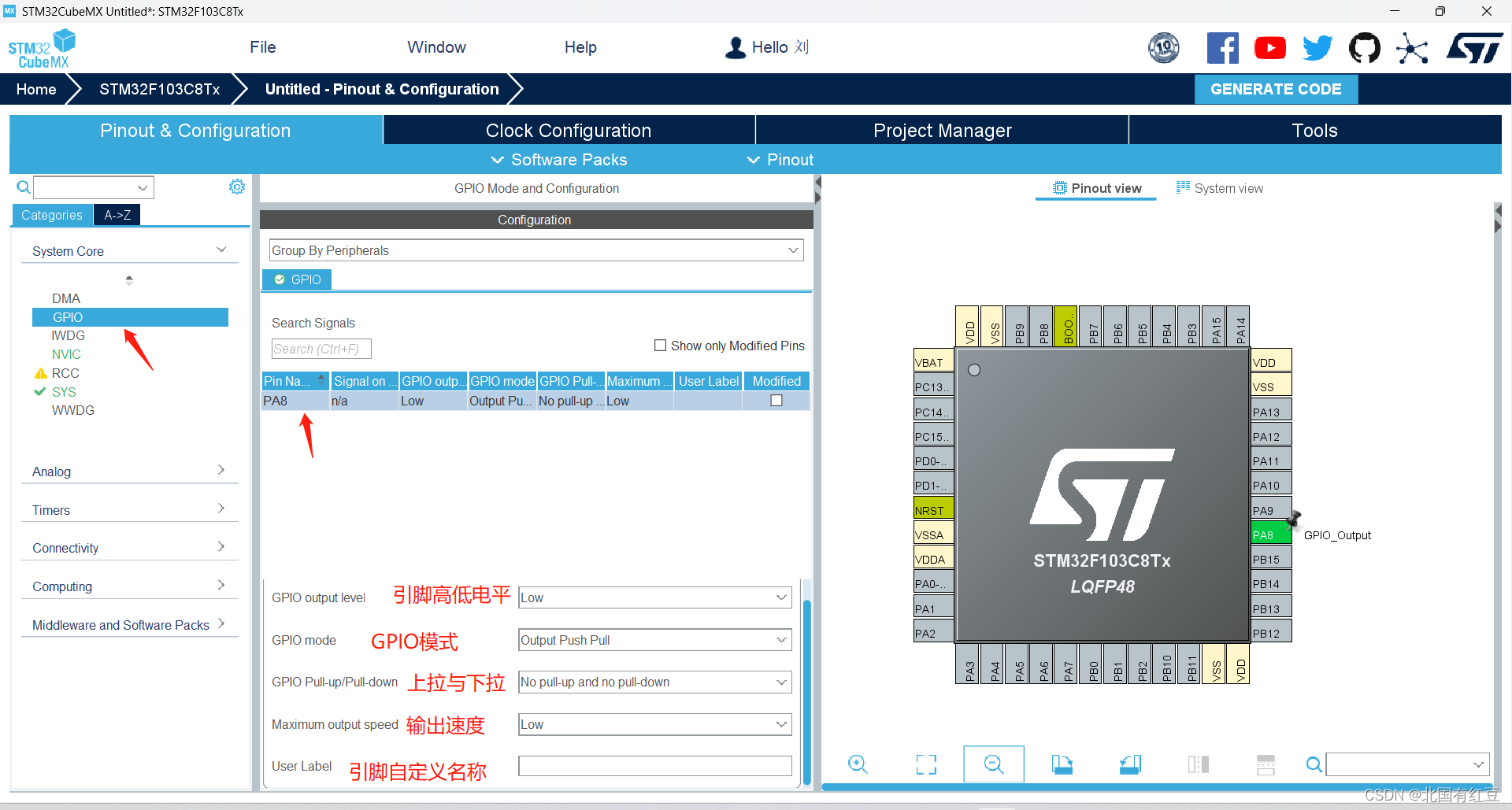Click the ST logo icon
Image resolution: width=1512 pixels, height=810 pixels.
(x=1474, y=48)
